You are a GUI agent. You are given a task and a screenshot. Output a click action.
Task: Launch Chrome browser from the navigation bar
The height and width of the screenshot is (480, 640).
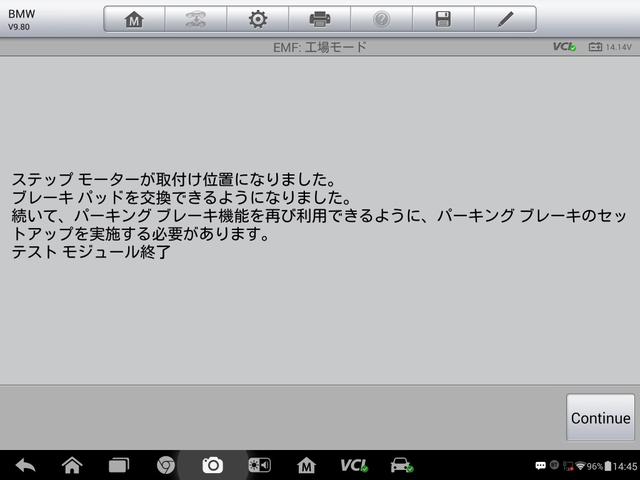pos(166,465)
